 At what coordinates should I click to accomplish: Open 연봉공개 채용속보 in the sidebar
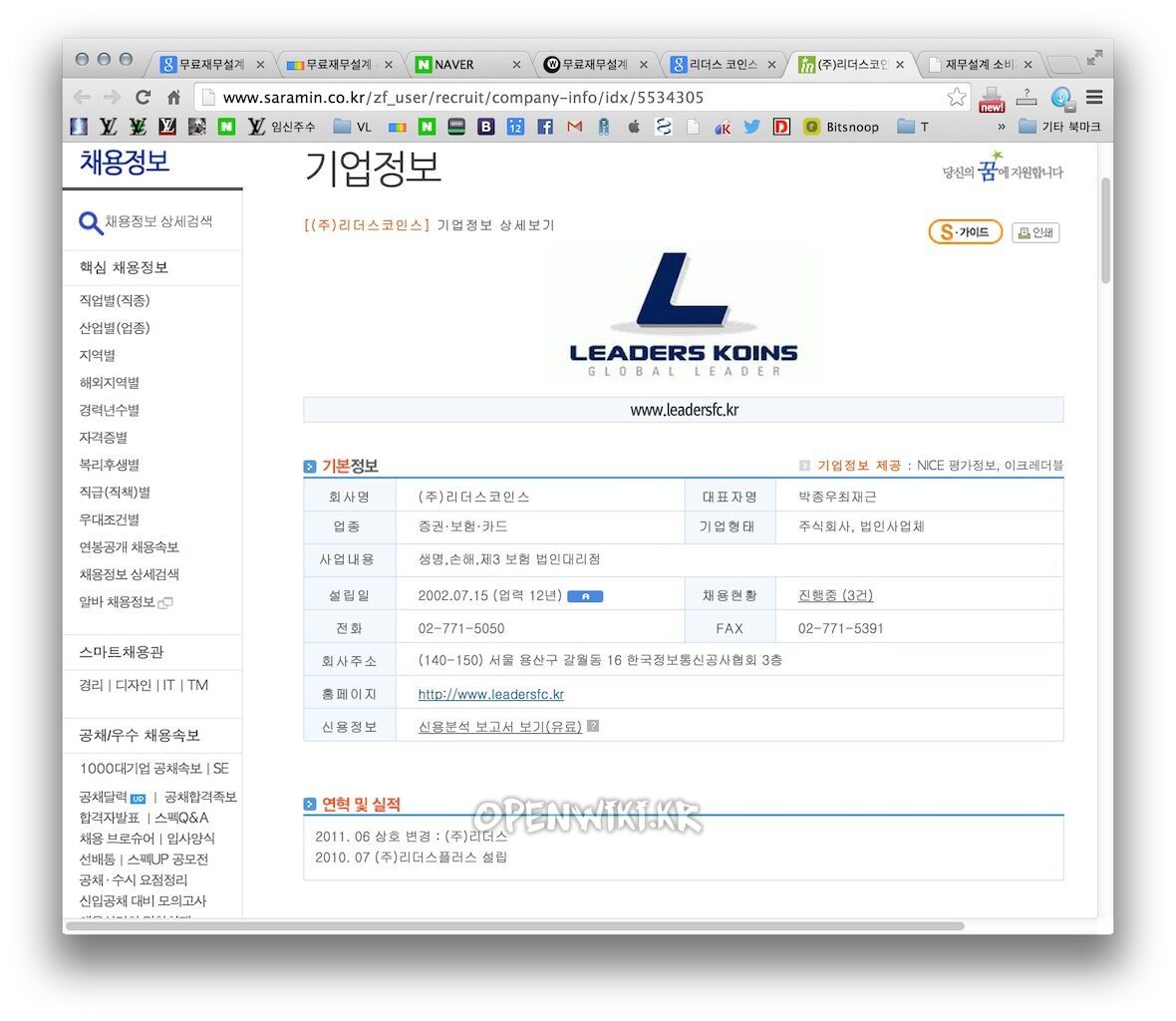(129, 546)
